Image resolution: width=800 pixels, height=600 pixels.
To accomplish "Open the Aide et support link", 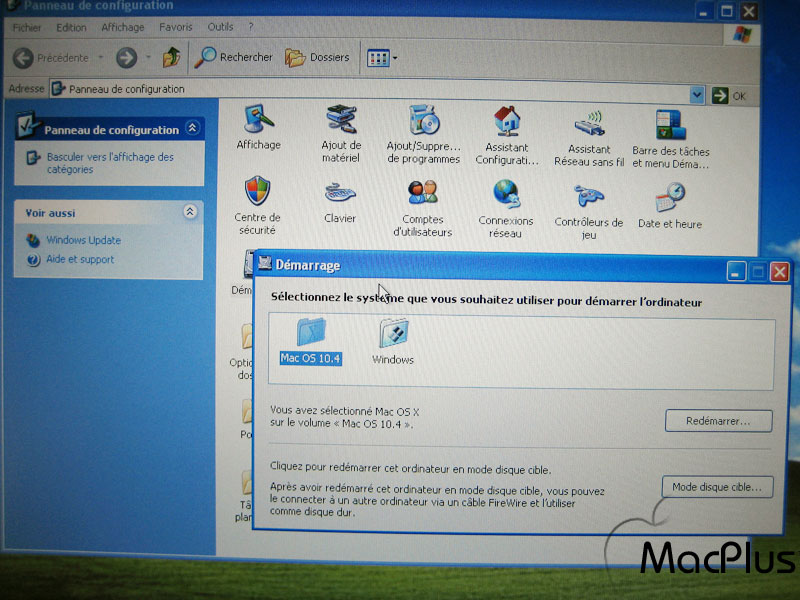I will [x=80, y=259].
